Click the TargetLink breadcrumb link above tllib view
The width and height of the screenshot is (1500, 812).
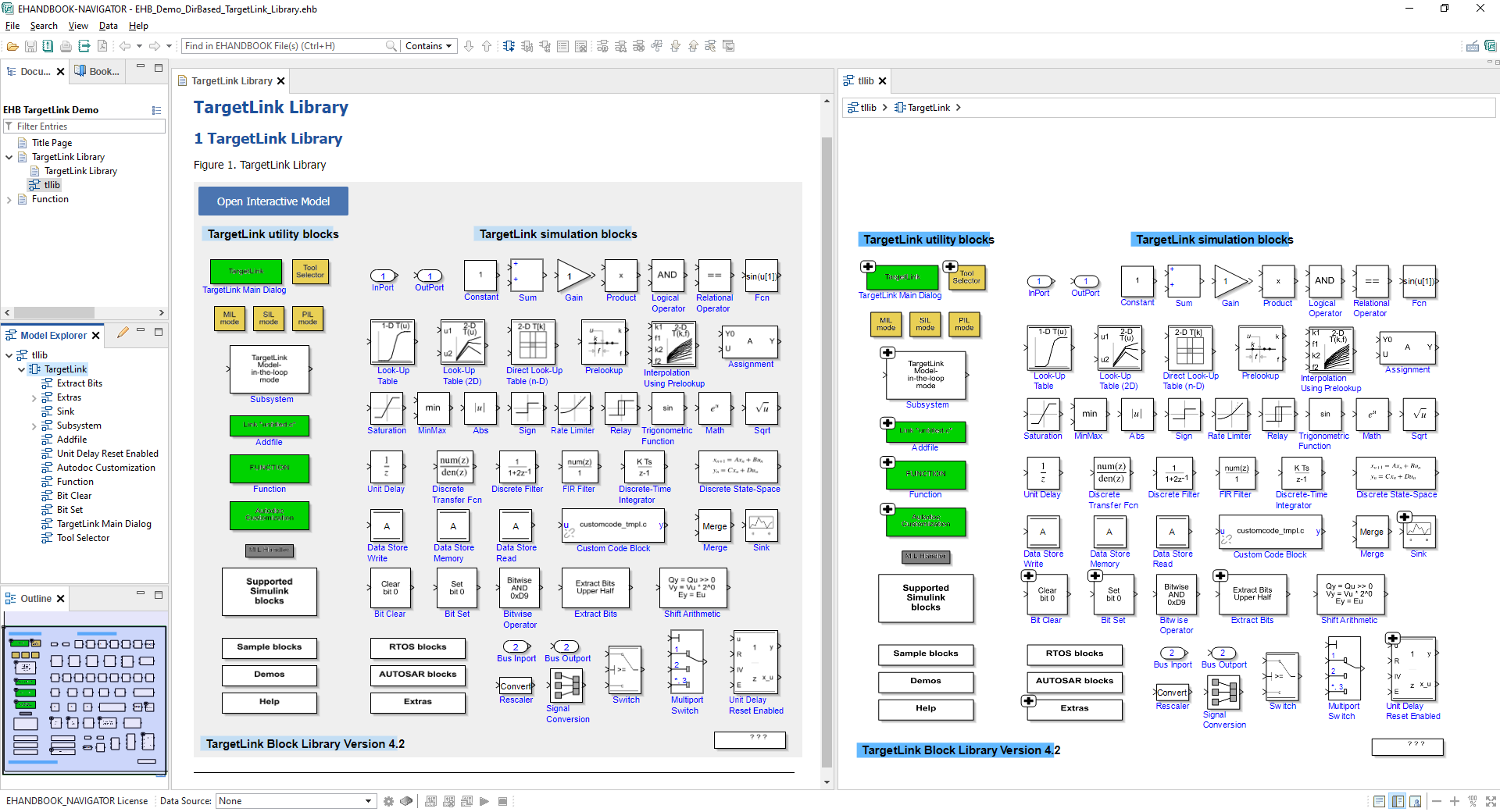pos(929,107)
